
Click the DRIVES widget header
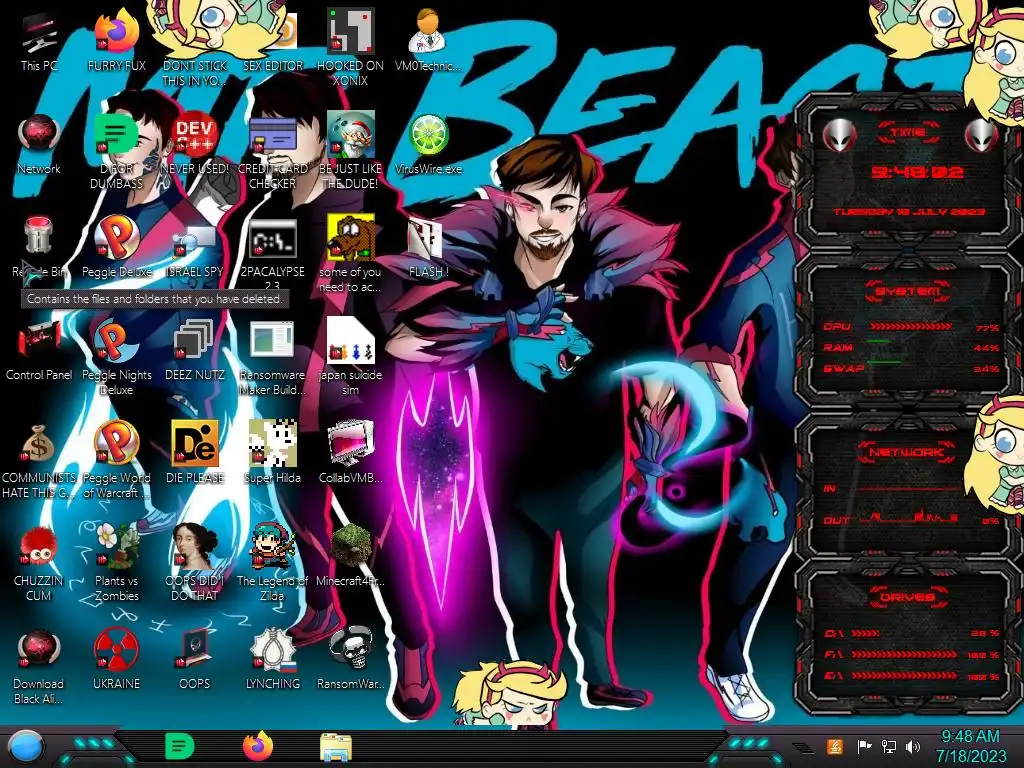click(x=907, y=596)
